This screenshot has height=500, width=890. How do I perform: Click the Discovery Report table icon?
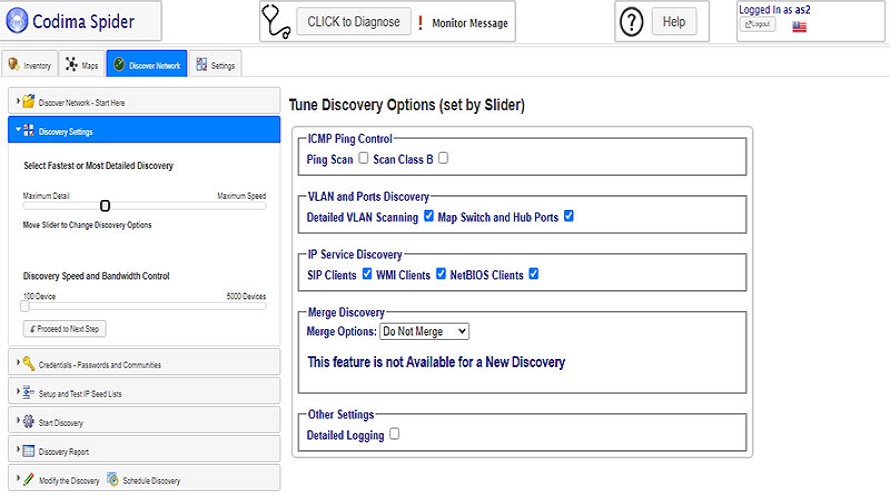click(28, 451)
